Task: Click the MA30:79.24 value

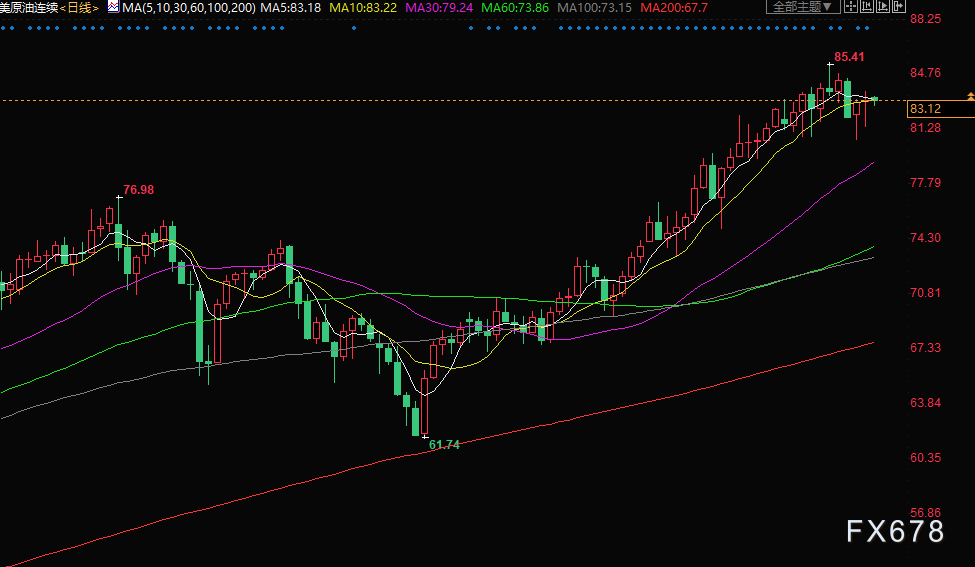Action: [439, 7]
